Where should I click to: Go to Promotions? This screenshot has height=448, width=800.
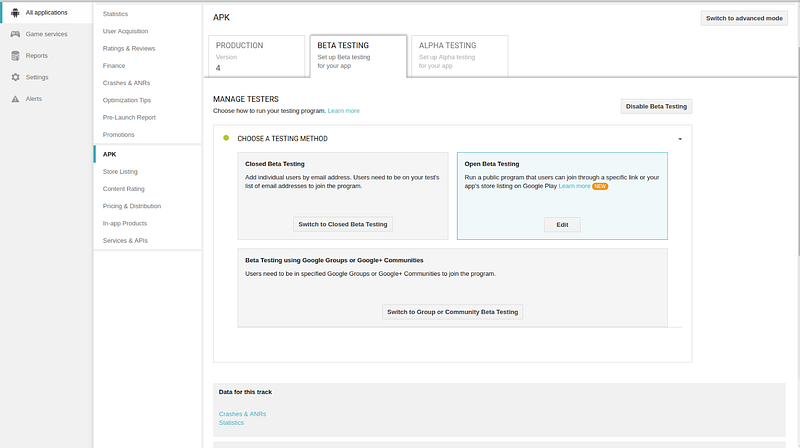pos(118,135)
